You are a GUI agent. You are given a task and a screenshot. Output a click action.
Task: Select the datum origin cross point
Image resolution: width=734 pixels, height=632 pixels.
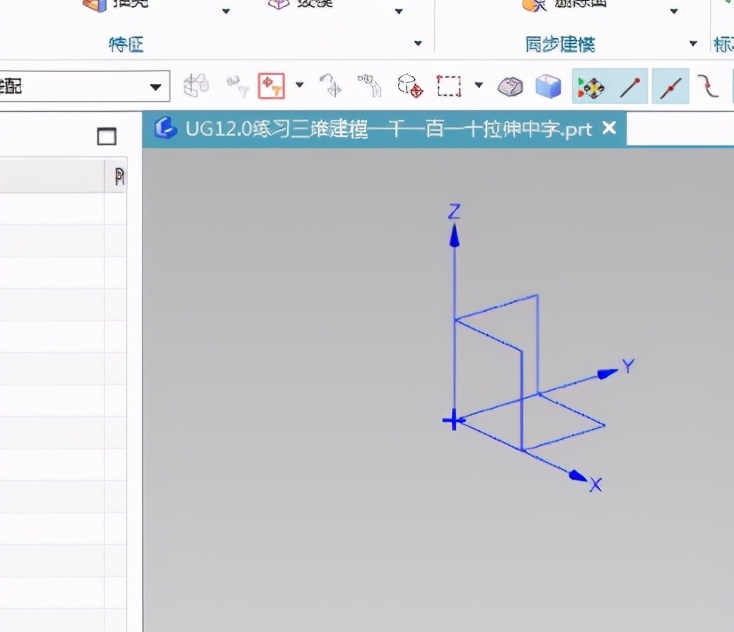[454, 420]
